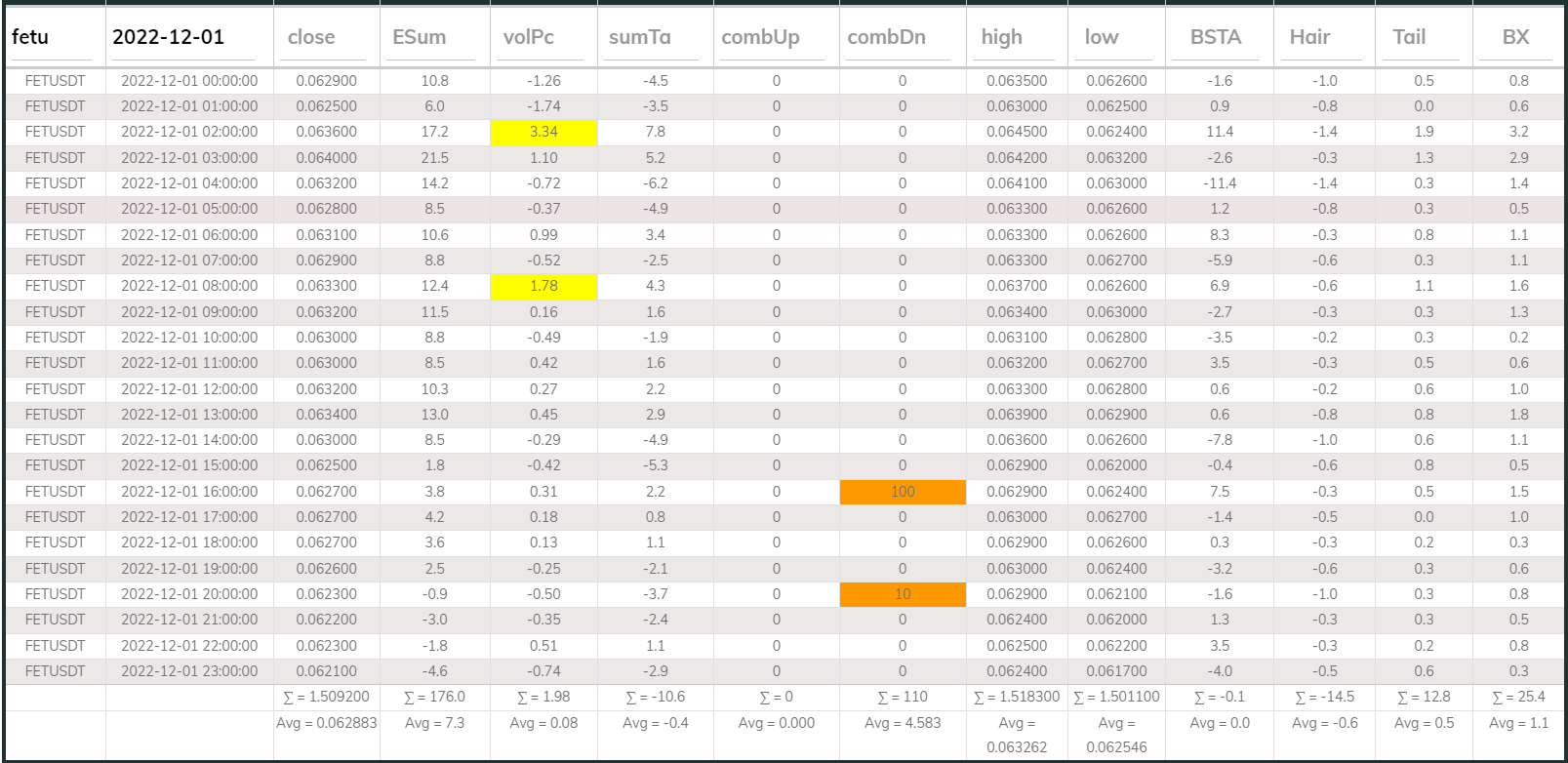Click the low column header

[x=1101, y=37]
